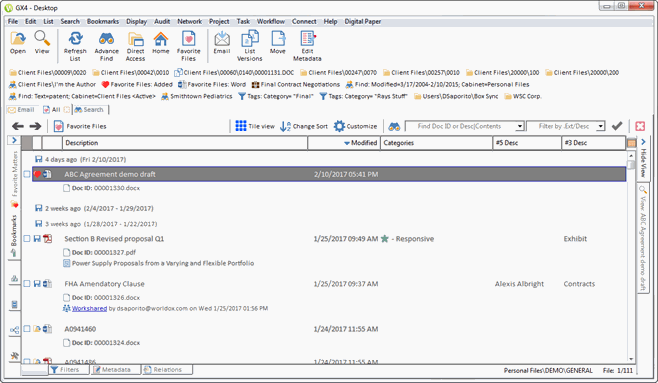This screenshot has height=383, width=658.
Task: Expand the 2 weeks ago group
Action: pyautogui.click(x=39, y=208)
